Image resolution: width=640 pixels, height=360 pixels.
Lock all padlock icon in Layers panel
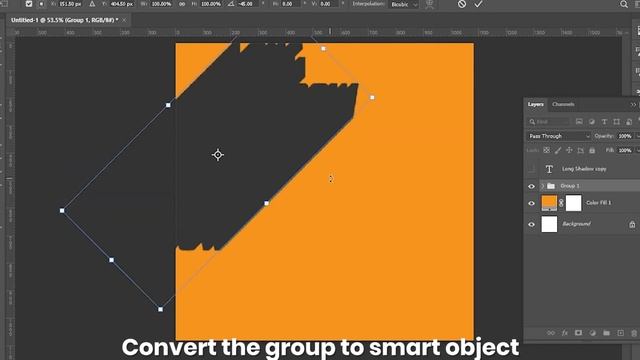(x=592, y=150)
